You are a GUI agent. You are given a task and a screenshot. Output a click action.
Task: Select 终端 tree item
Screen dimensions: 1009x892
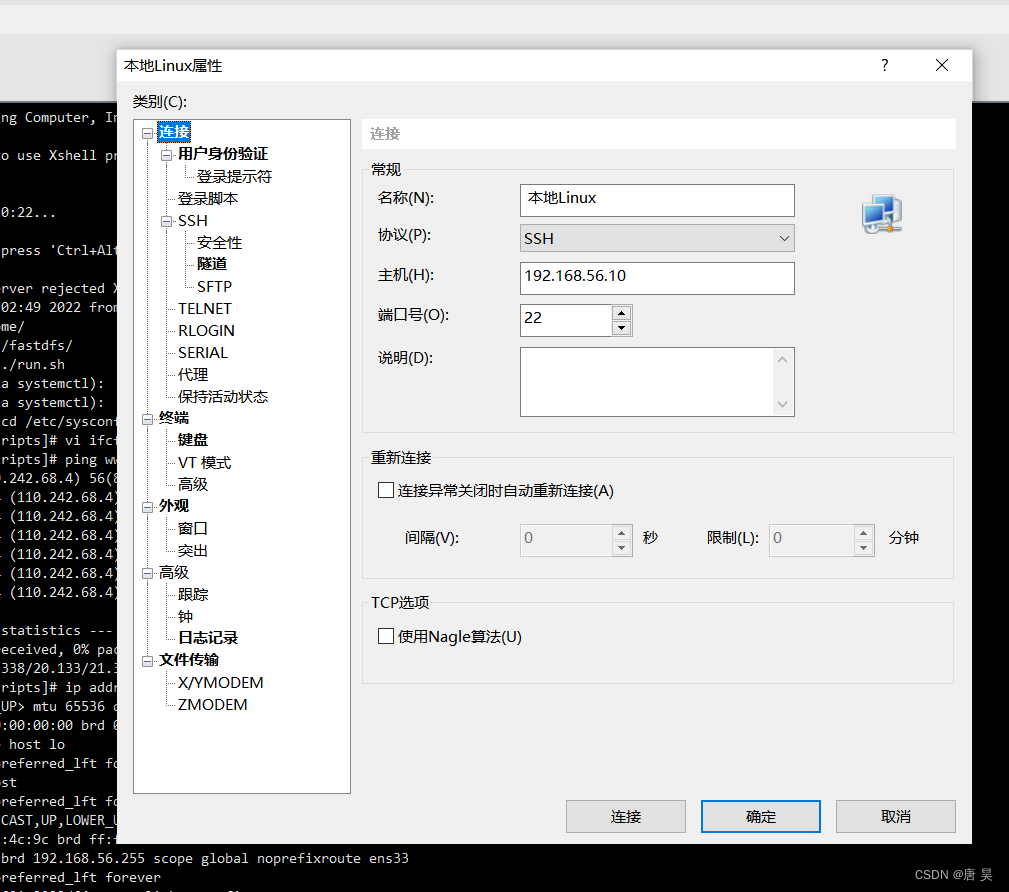174,418
